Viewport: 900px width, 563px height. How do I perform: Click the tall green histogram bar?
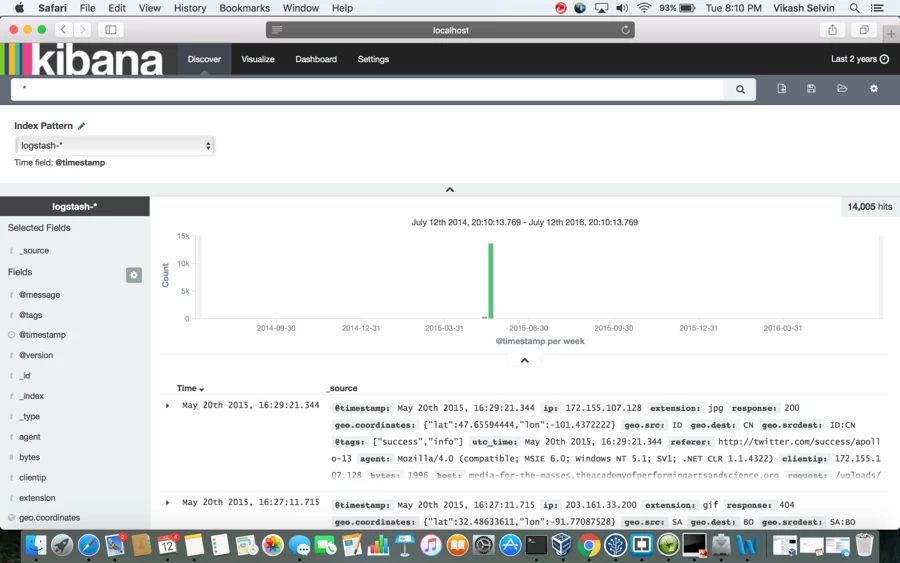pyautogui.click(x=491, y=281)
